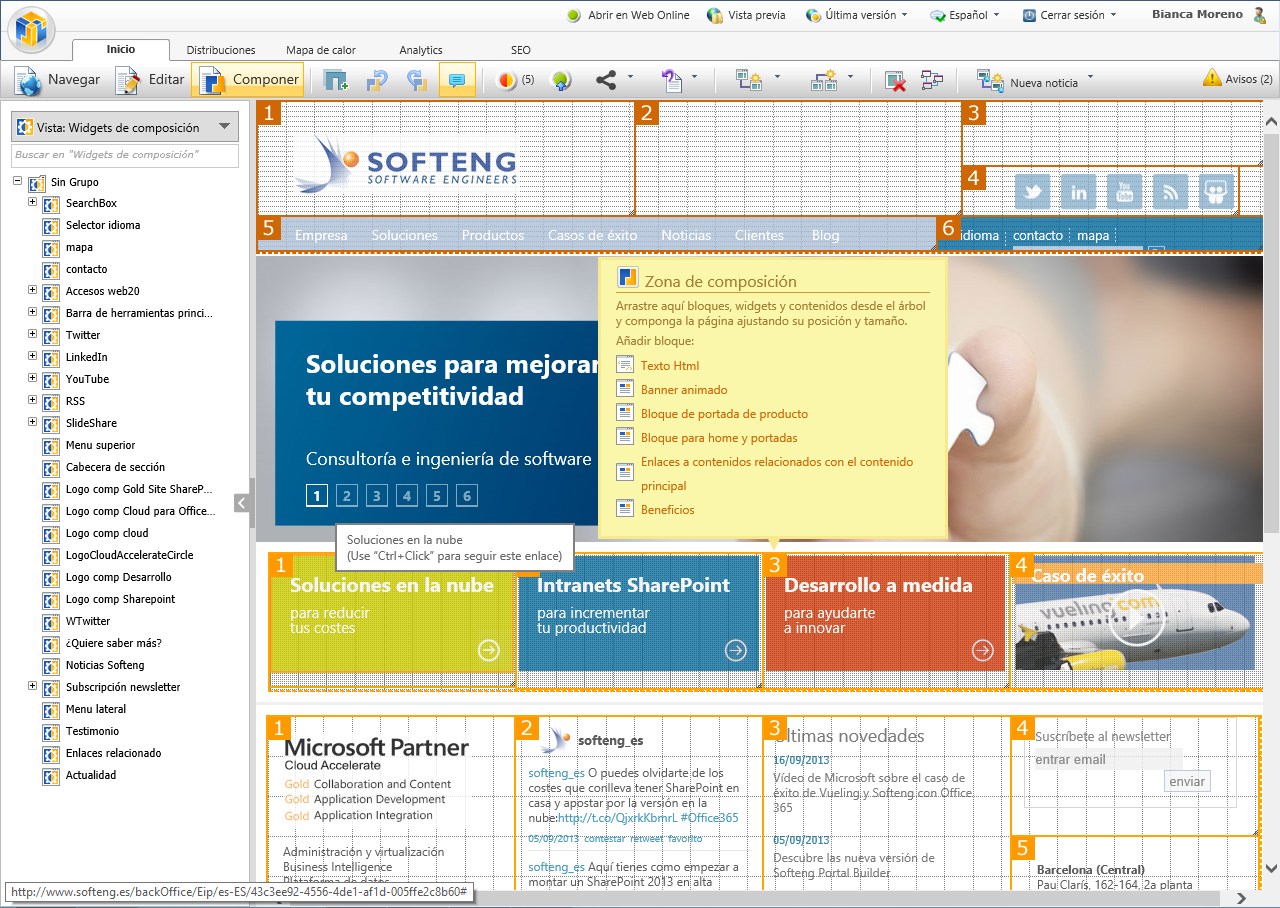Click the share icon in toolbar
Screen dimensions: 1280x908
(x=606, y=81)
